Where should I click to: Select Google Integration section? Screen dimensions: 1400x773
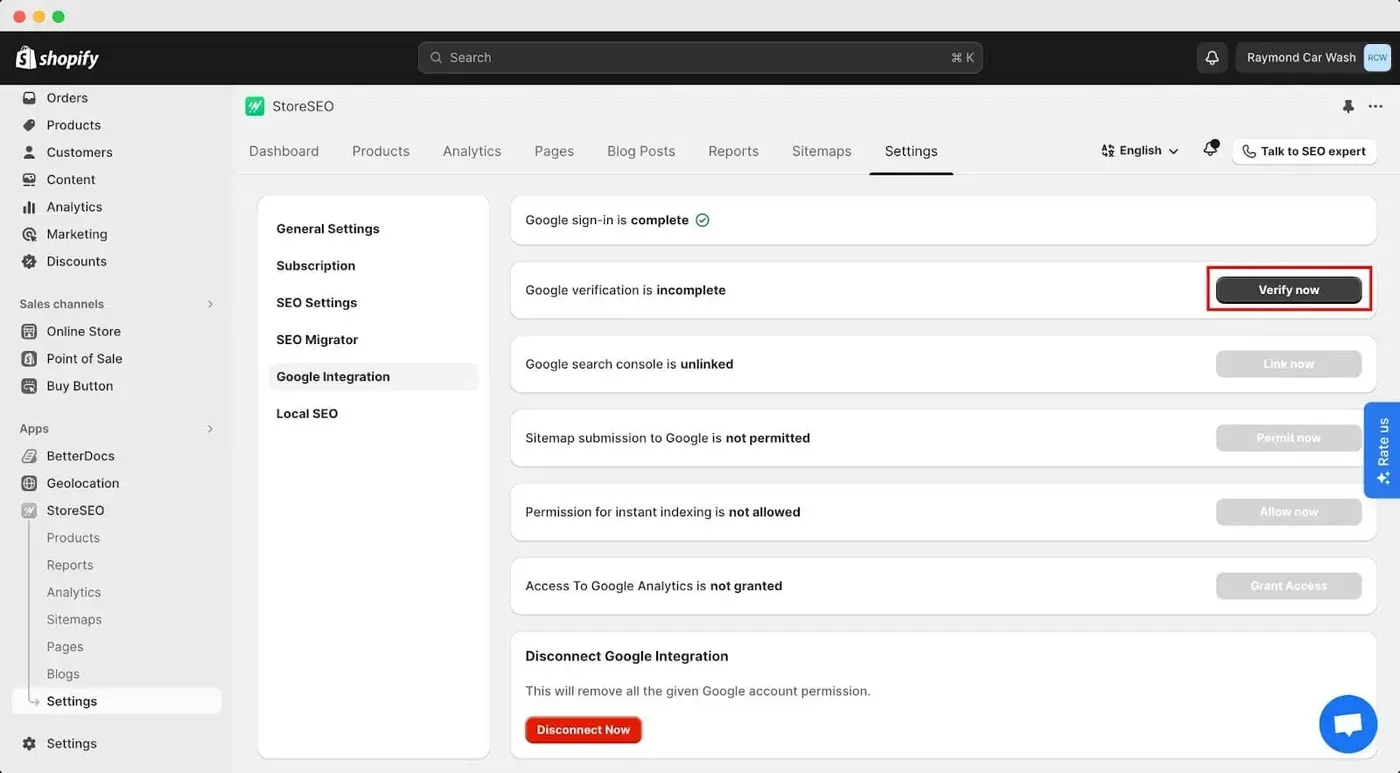pyautogui.click(x=373, y=377)
